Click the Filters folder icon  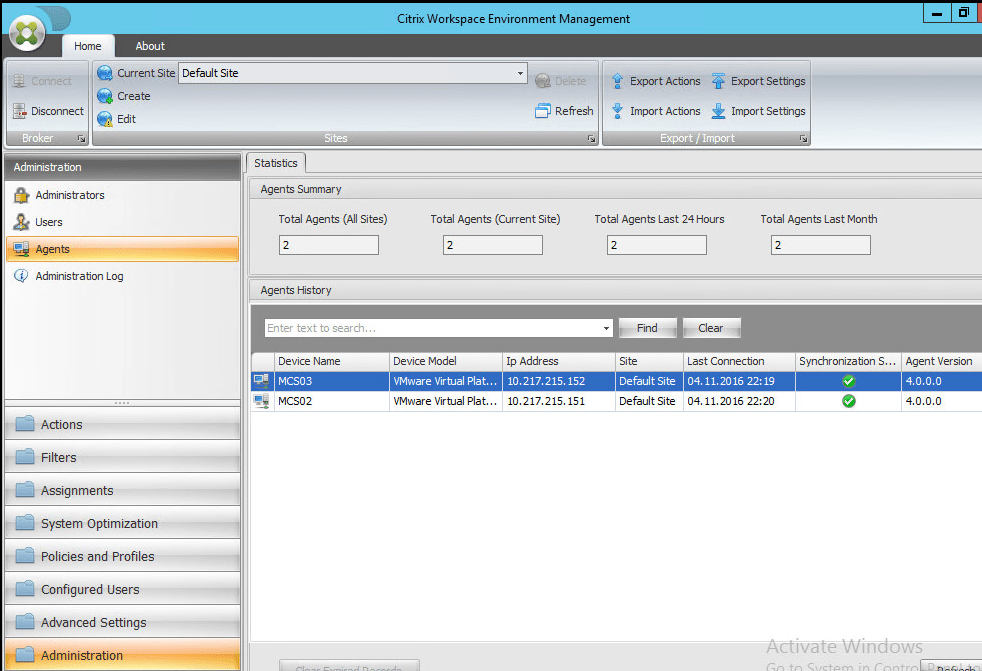(x=24, y=457)
